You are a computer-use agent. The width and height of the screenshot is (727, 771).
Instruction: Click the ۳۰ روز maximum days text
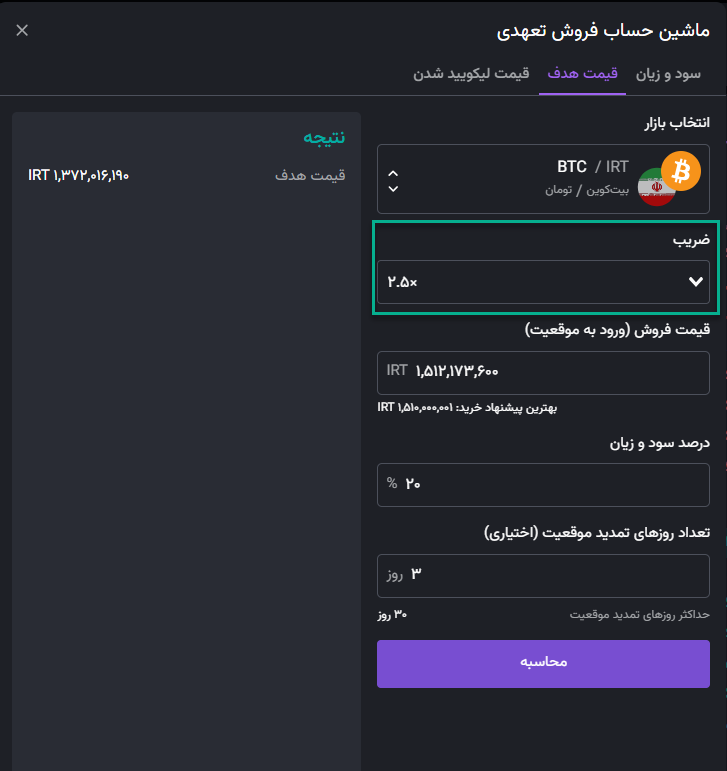click(392, 615)
